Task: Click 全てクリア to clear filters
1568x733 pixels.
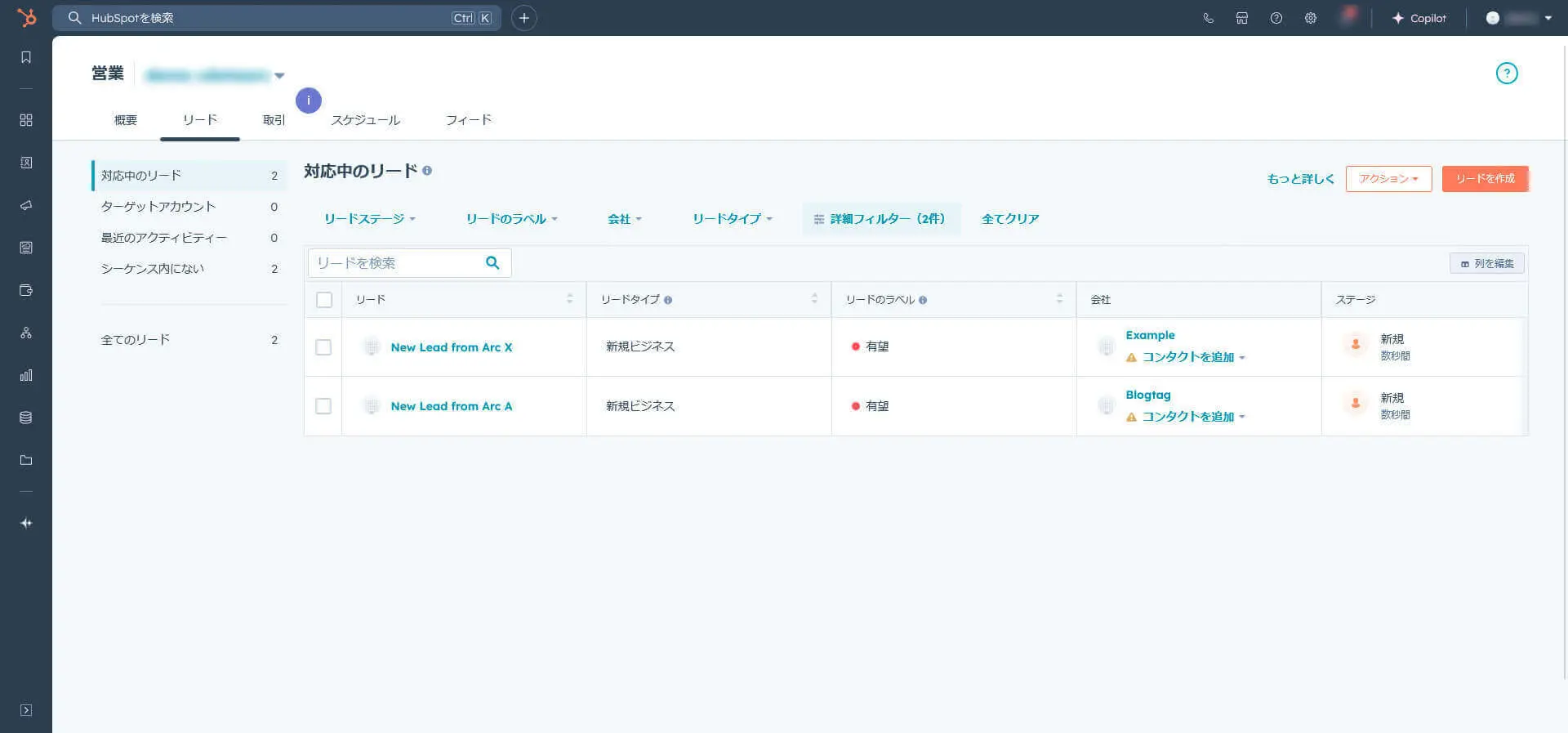Action: pyautogui.click(x=1010, y=219)
